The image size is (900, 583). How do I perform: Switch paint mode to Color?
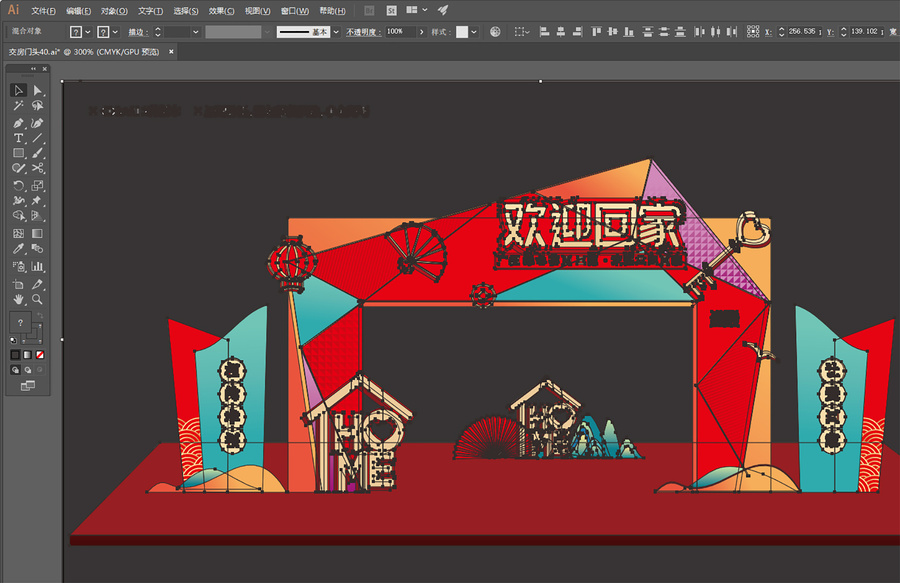[15, 355]
